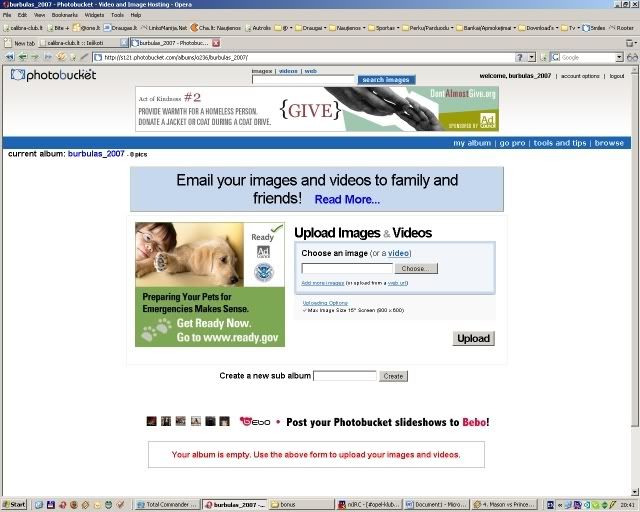Viewport: 640px width, 512px height.
Task: Click the new sub album name field
Action: 345,376
